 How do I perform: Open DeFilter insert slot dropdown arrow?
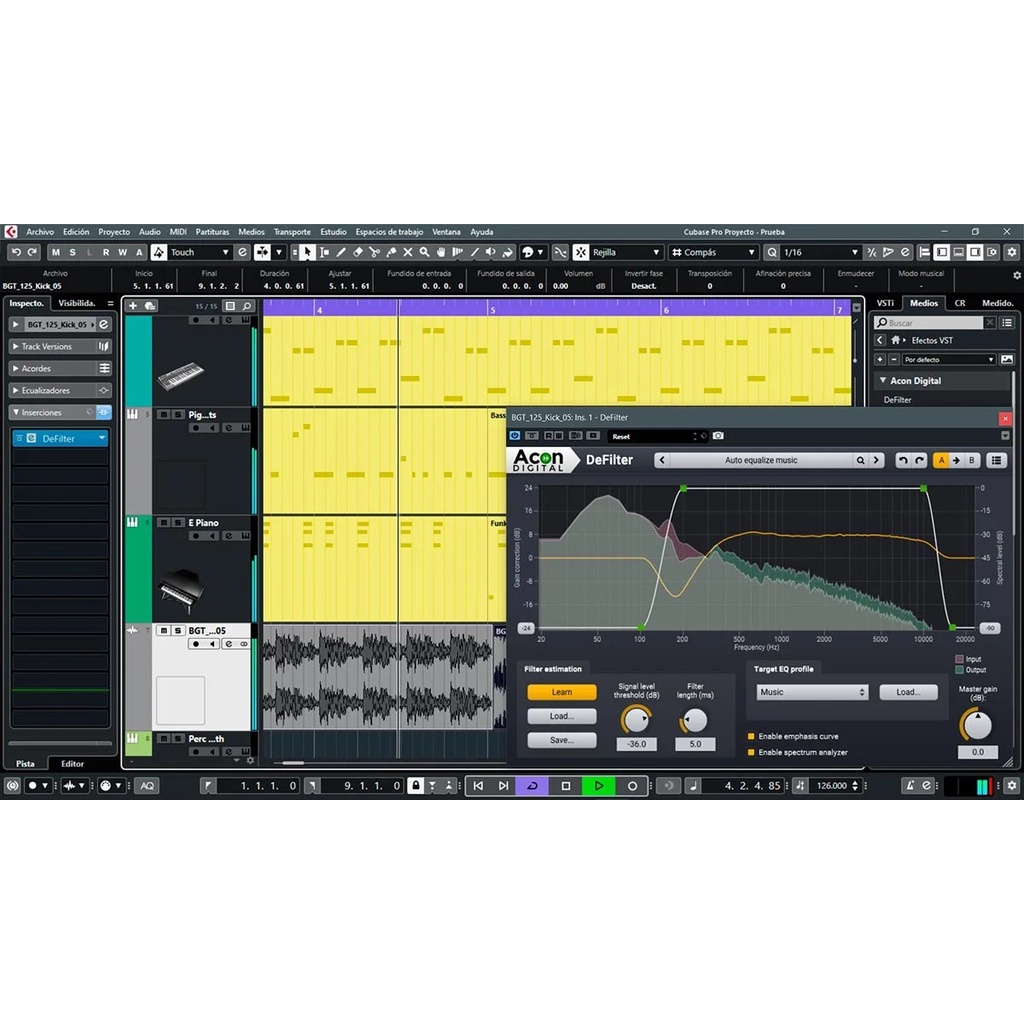pos(102,438)
